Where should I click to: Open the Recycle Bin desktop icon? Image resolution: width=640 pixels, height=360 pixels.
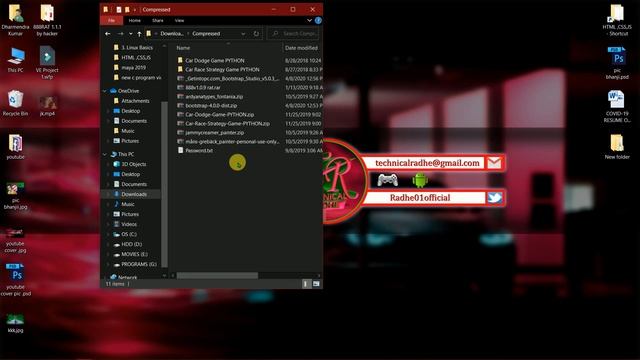pos(15,102)
